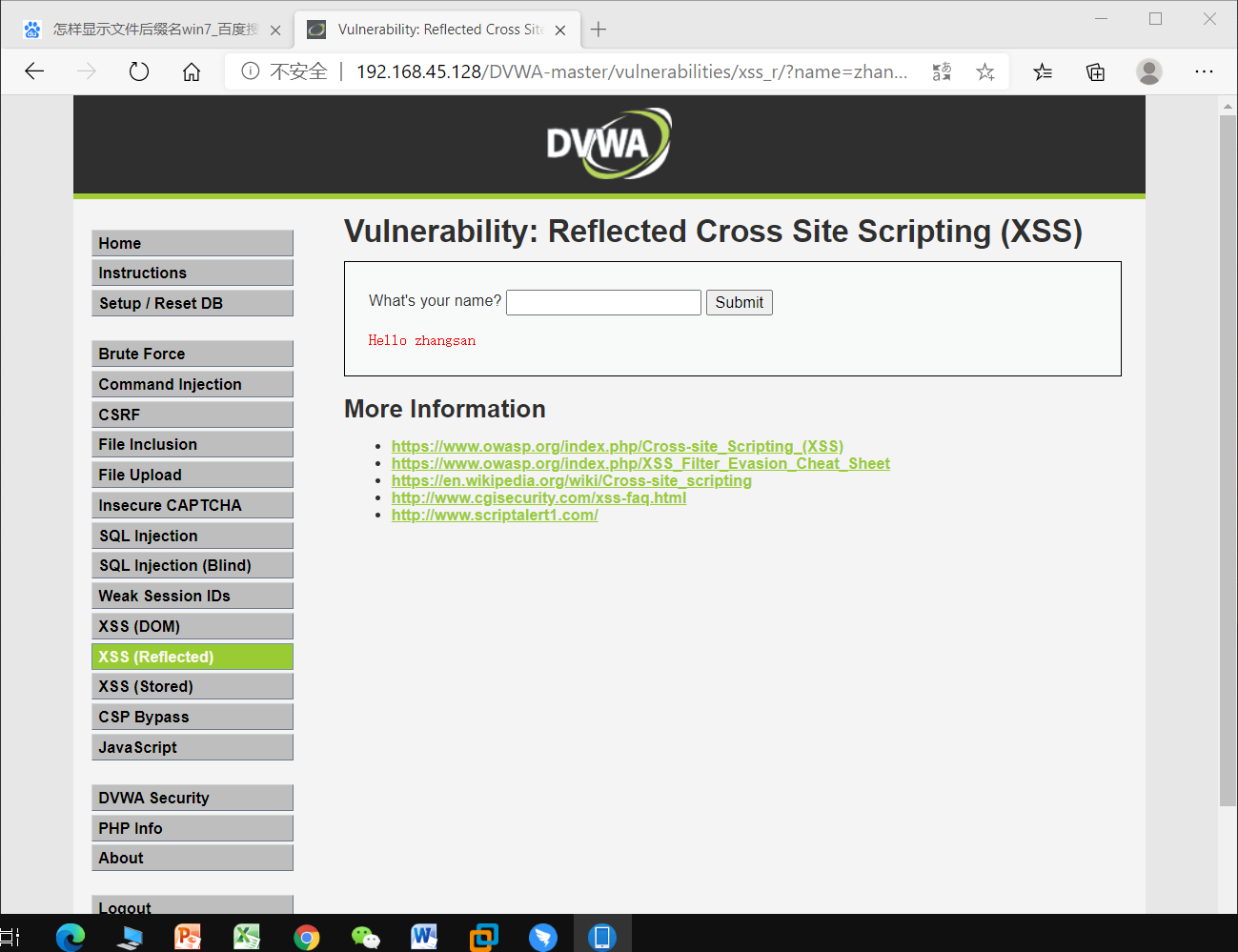The height and width of the screenshot is (952, 1238).
Task: Open cgisecurity.com xss-faq link
Action: pyautogui.click(x=538, y=497)
